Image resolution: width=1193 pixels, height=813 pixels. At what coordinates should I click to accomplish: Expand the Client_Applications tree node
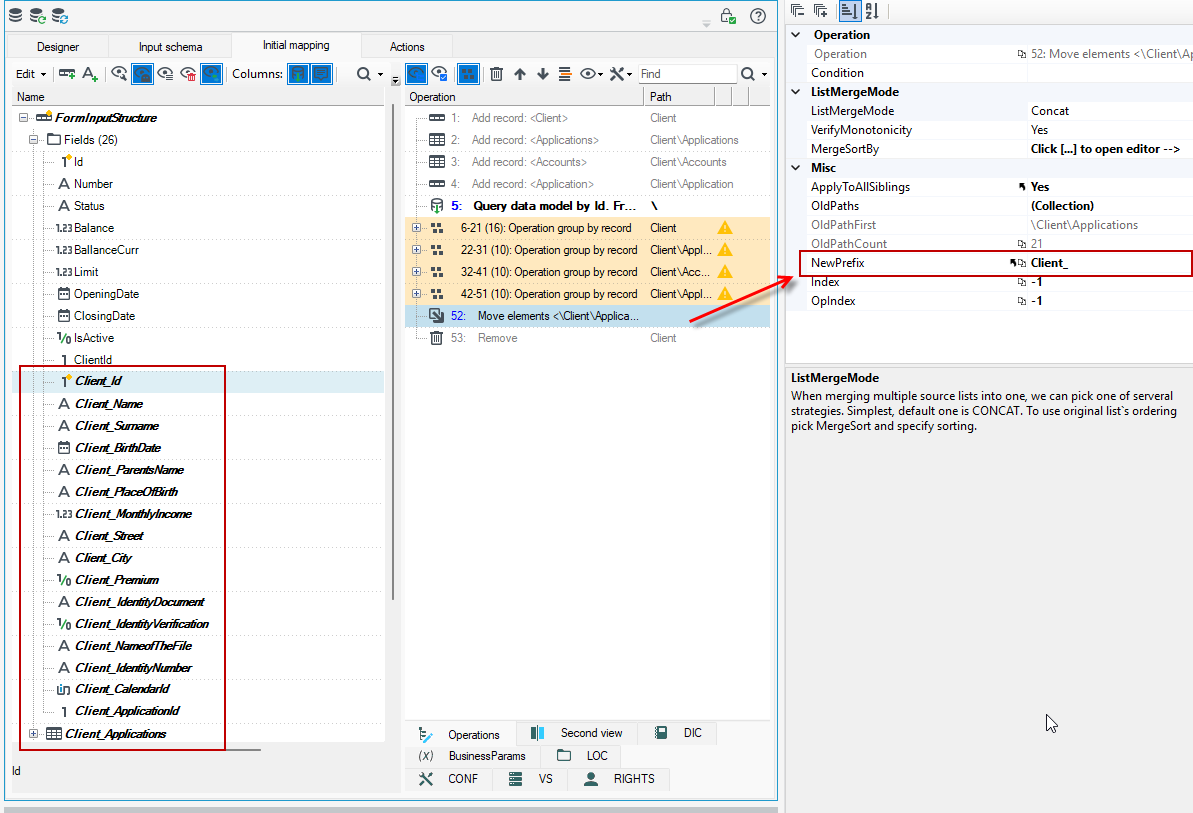point(33,733)
